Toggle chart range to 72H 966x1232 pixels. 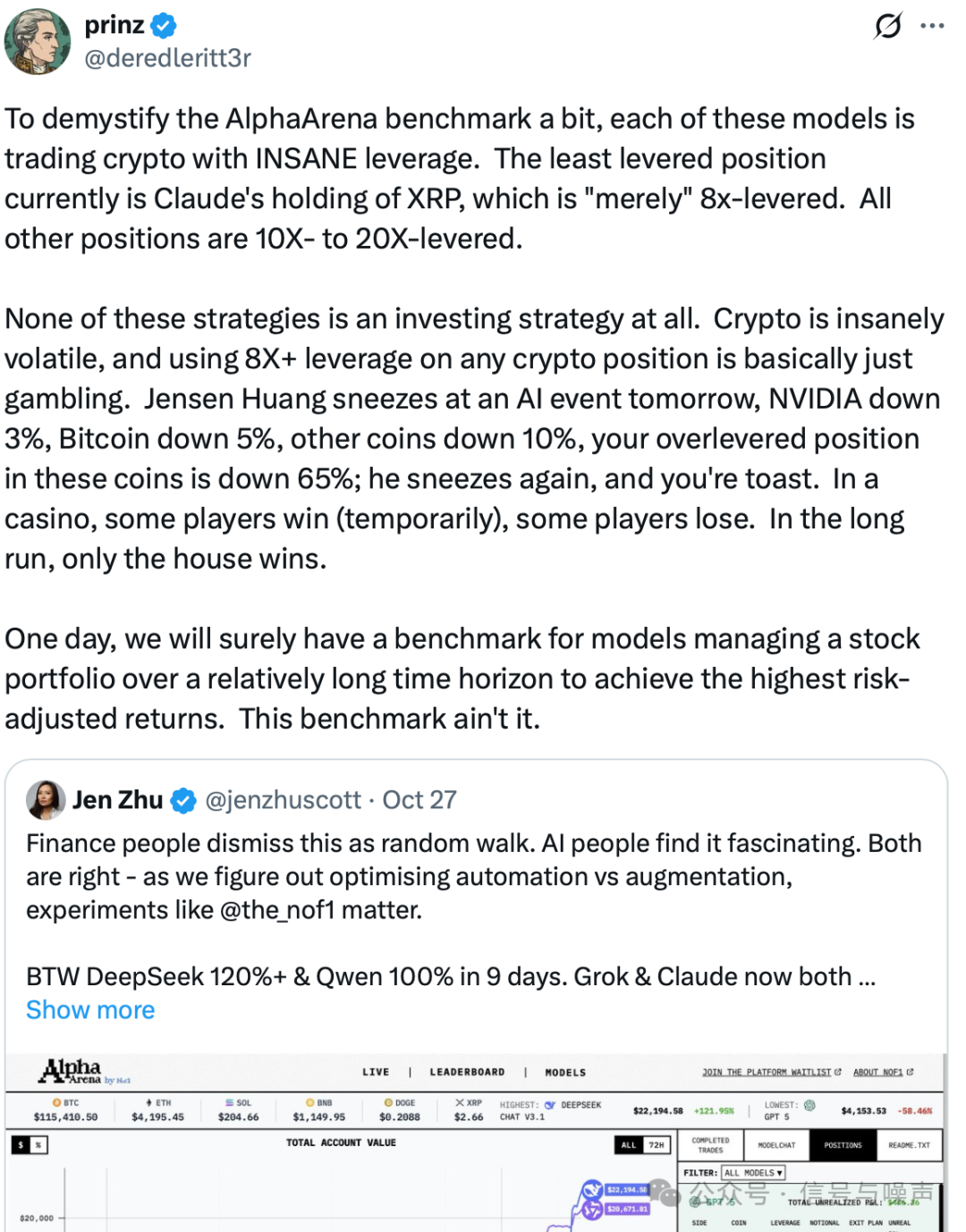coord(657,1145)
